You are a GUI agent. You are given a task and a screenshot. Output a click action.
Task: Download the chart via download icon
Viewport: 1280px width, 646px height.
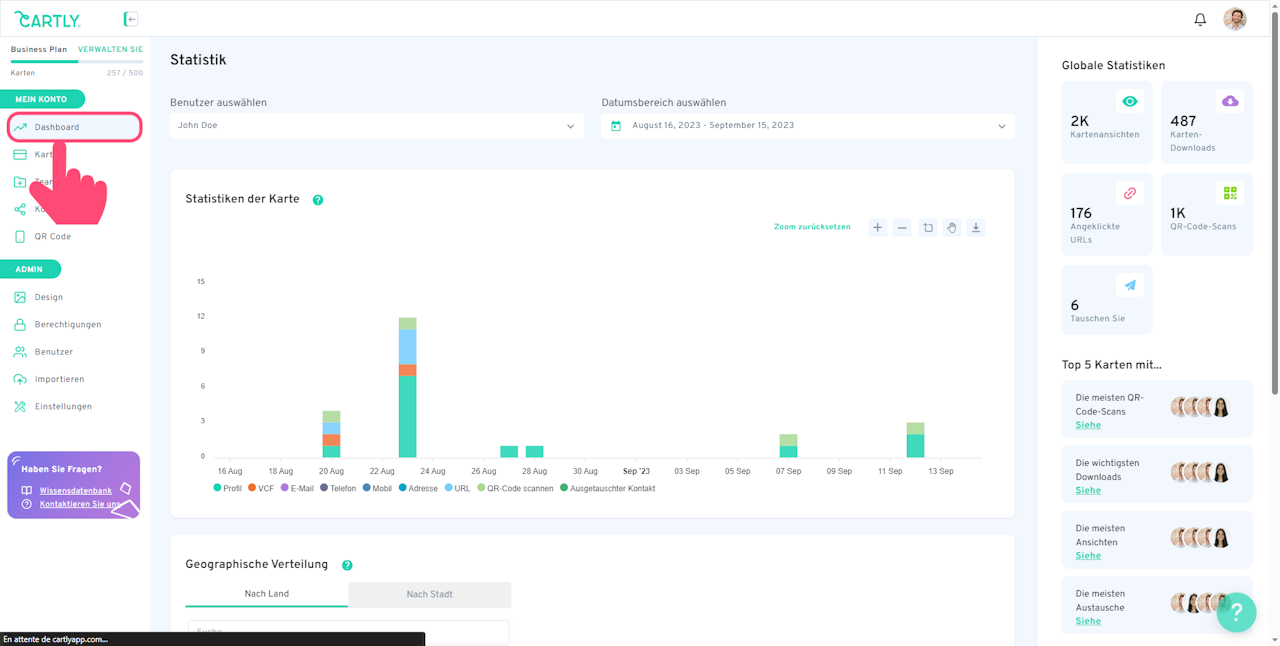976,228
